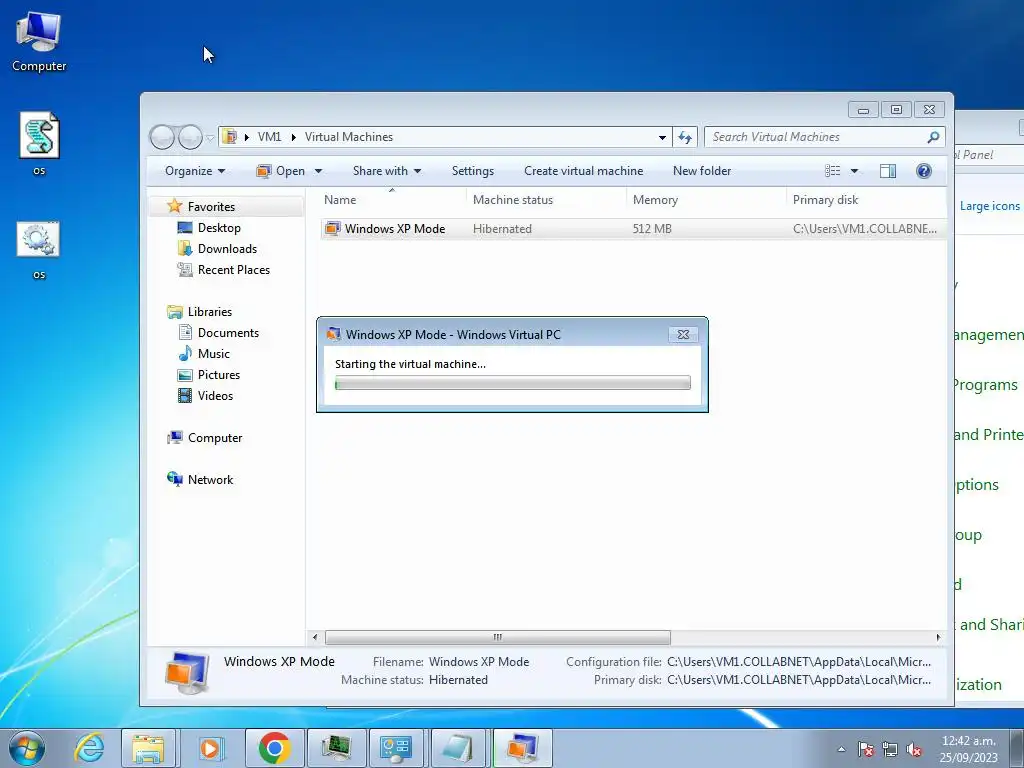Open Windows Explorer from taskbar
1024x768 pixels.
[x=149, y=748]
